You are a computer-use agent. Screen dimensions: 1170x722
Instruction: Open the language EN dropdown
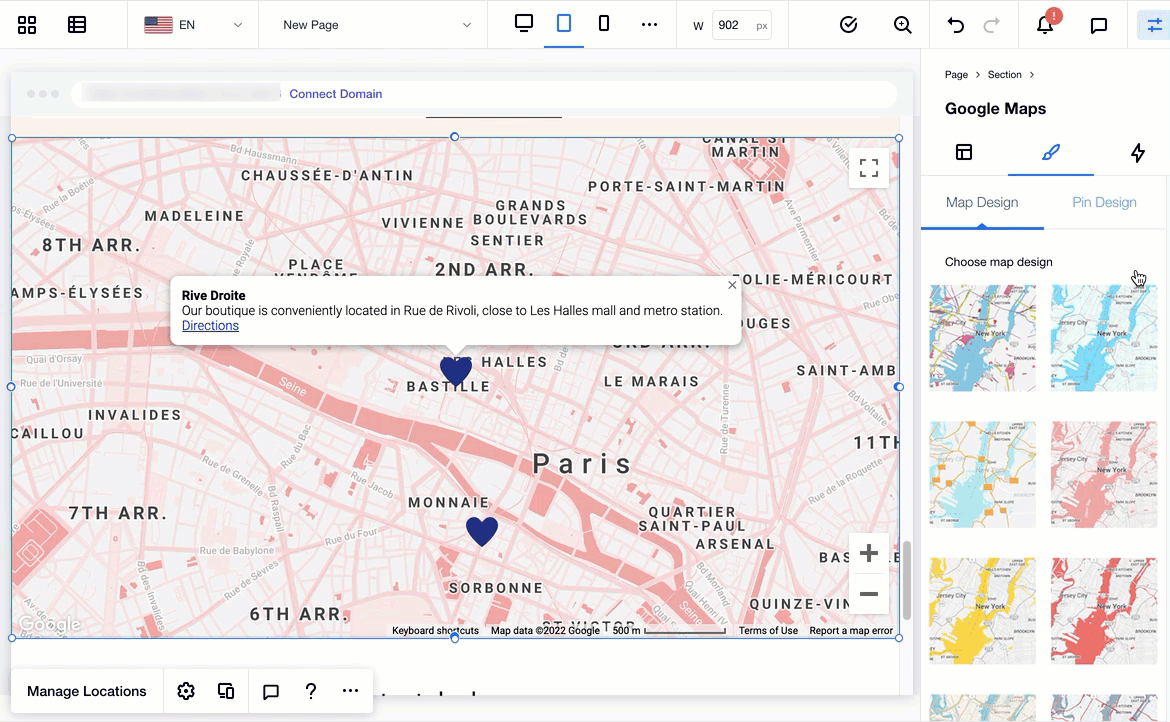pyautogui.click(x=193, y=25)
